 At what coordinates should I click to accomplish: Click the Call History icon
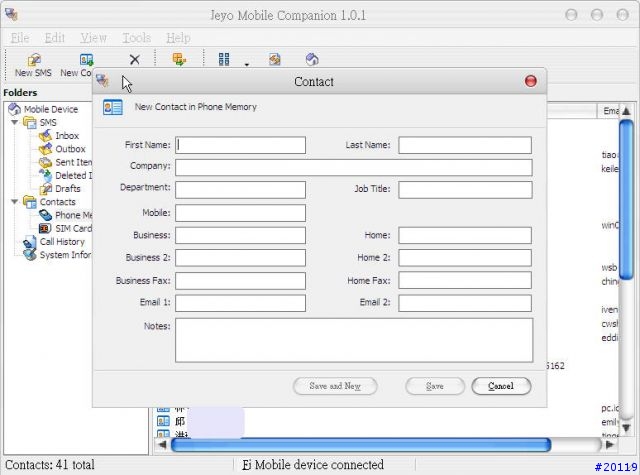[x=29, y=242]
